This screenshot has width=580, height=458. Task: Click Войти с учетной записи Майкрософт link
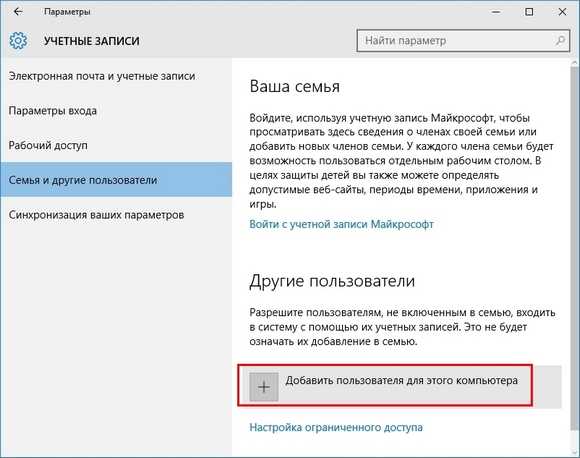[x=341, y=224]
